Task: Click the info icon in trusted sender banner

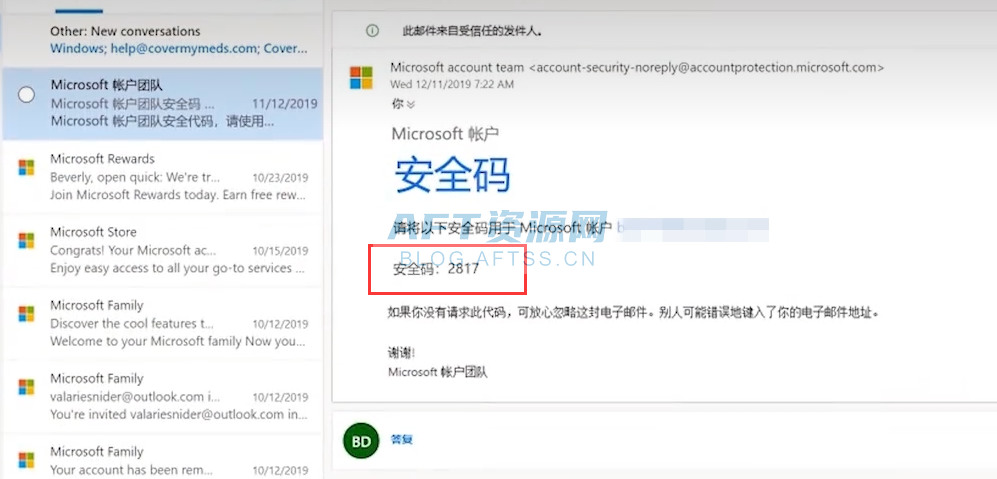Action: click(x=372, y=31)
